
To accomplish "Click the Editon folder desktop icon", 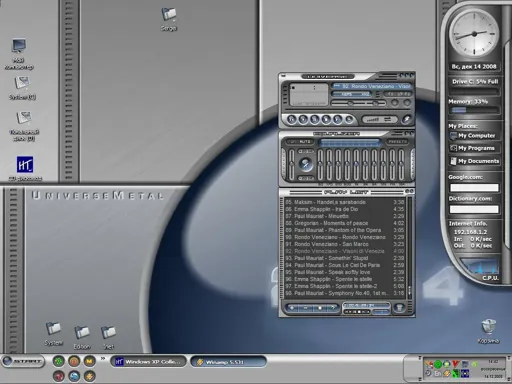I will click(x=82, y=337).
